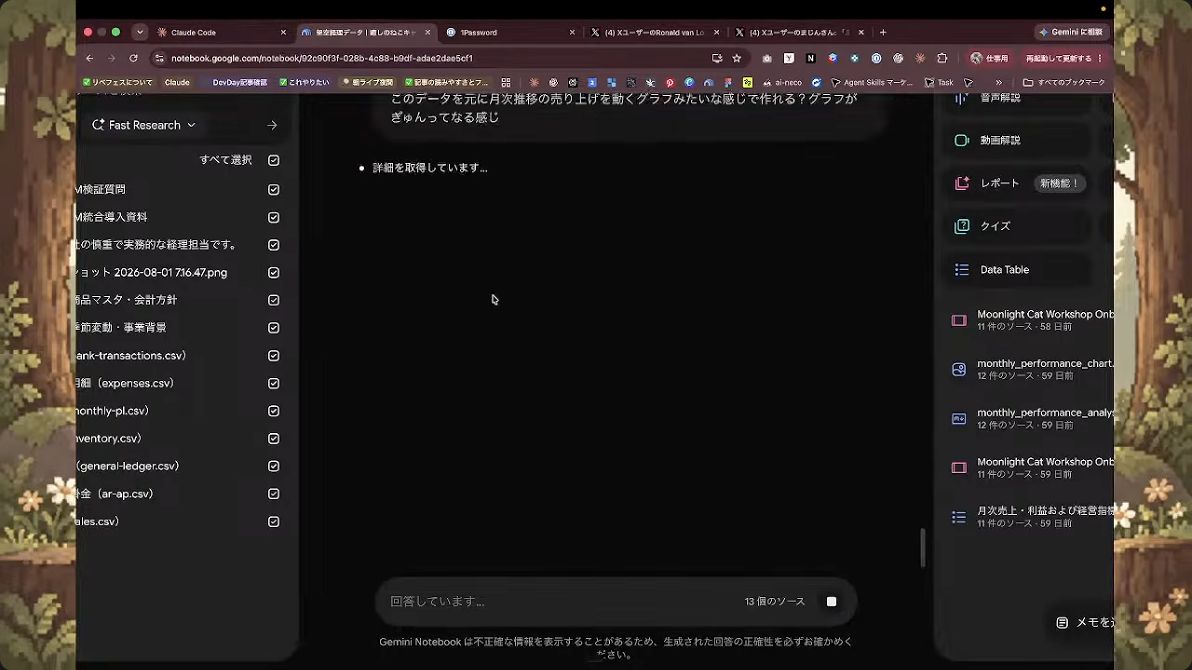Uncheck the expenses.csv checkbox

[x=274, y=383]
